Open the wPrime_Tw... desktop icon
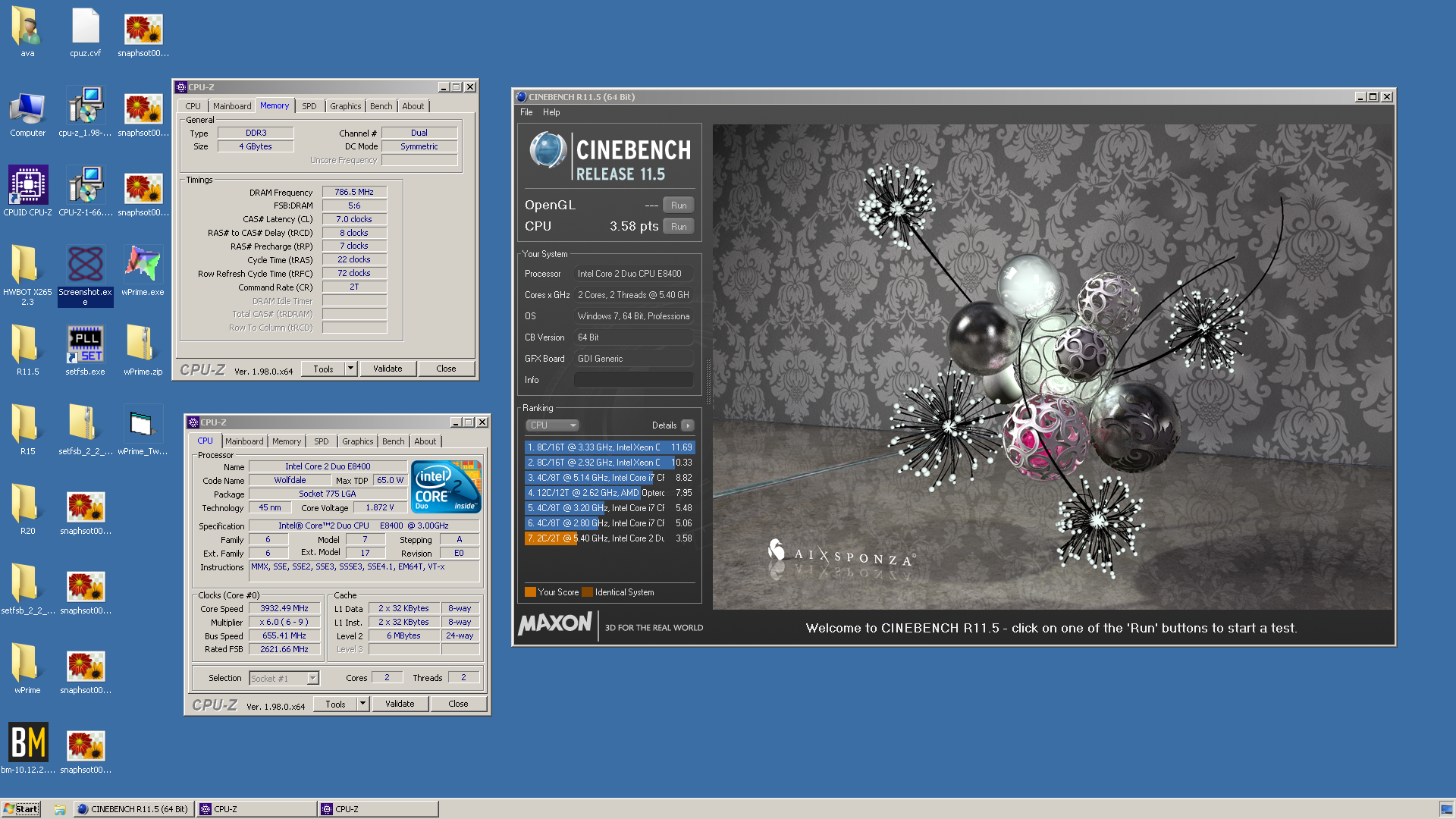Image resolution: width=1456 pixels, height=819 pixels. click(143, 430)
